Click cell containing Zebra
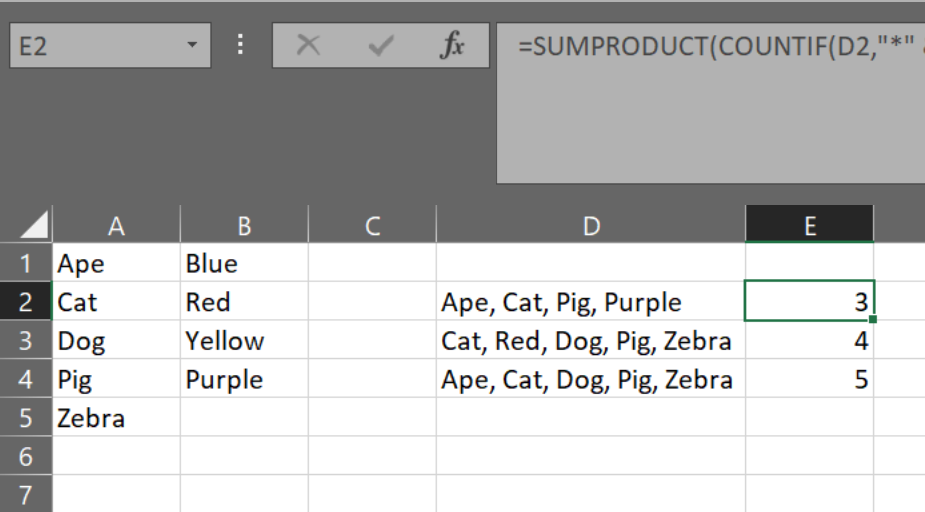This screenshot has width=925, height=512. (116, 418)
